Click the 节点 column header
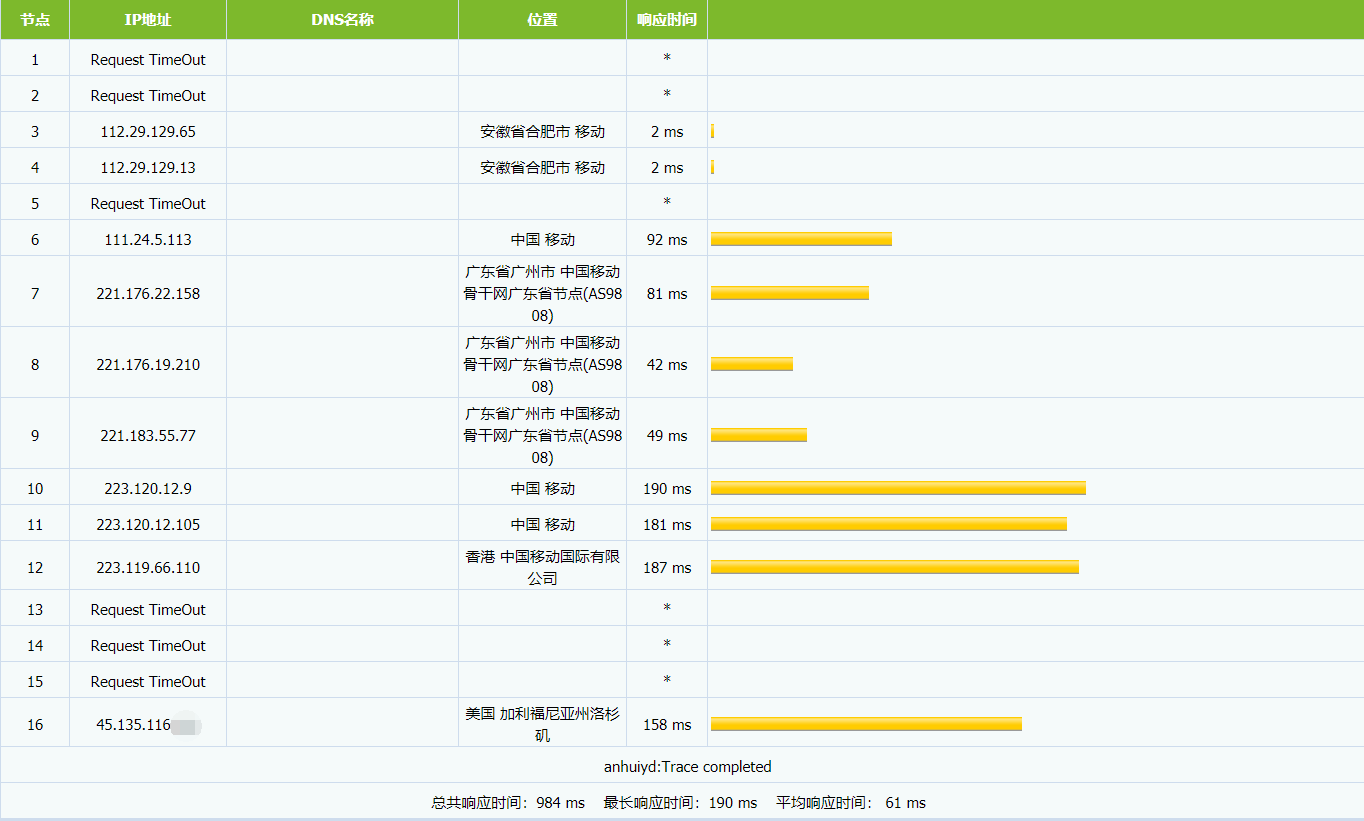 tap(35, 20)
